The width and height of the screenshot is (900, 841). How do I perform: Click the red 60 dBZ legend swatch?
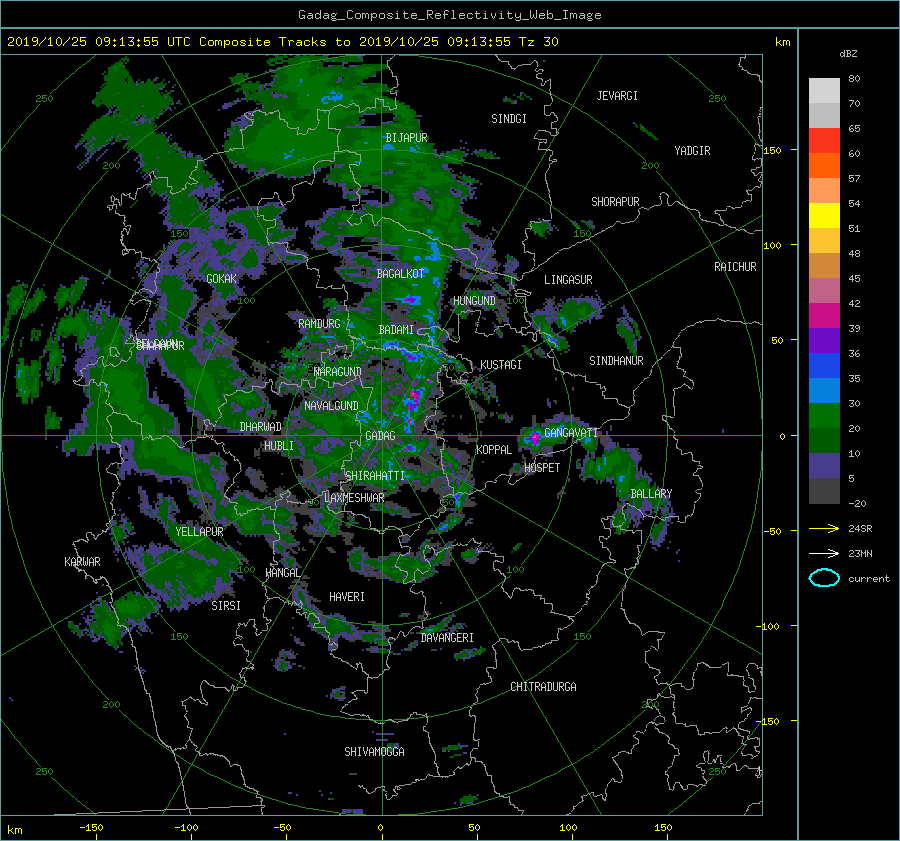click(x=824, y=140)
